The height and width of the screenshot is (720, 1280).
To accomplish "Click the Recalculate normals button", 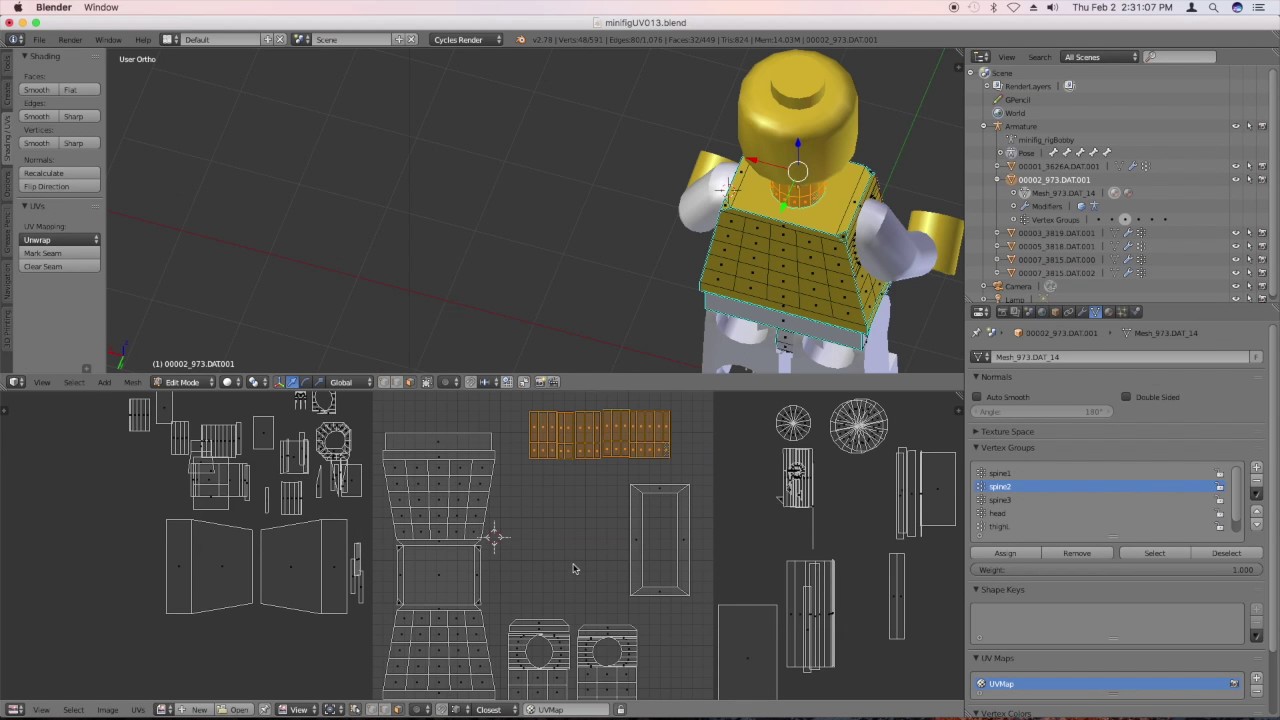I will coord(61,173).
